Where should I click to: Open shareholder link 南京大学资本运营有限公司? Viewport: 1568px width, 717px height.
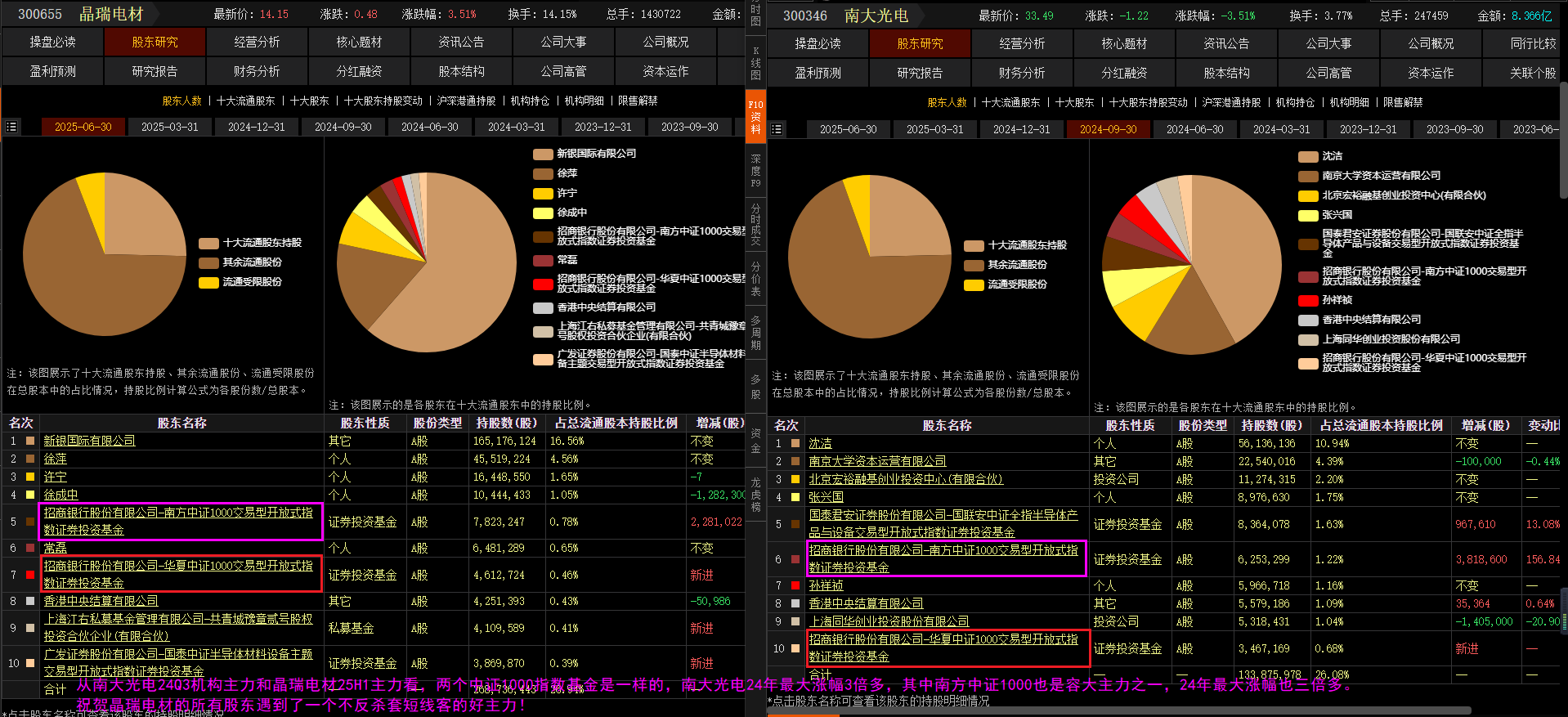(877, 461)
